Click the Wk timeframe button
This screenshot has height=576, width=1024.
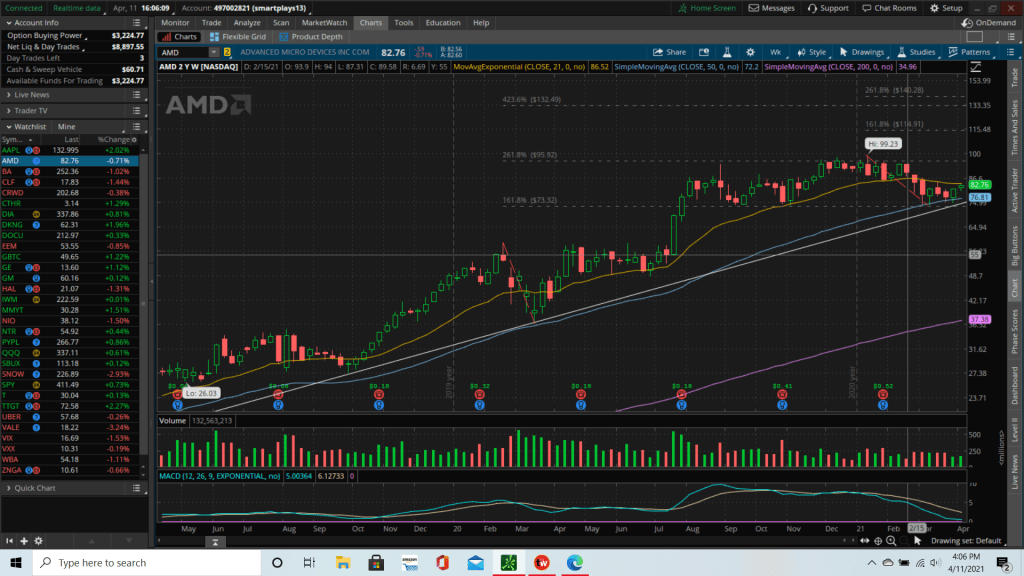pyautogui.click(x=746, y=52)
